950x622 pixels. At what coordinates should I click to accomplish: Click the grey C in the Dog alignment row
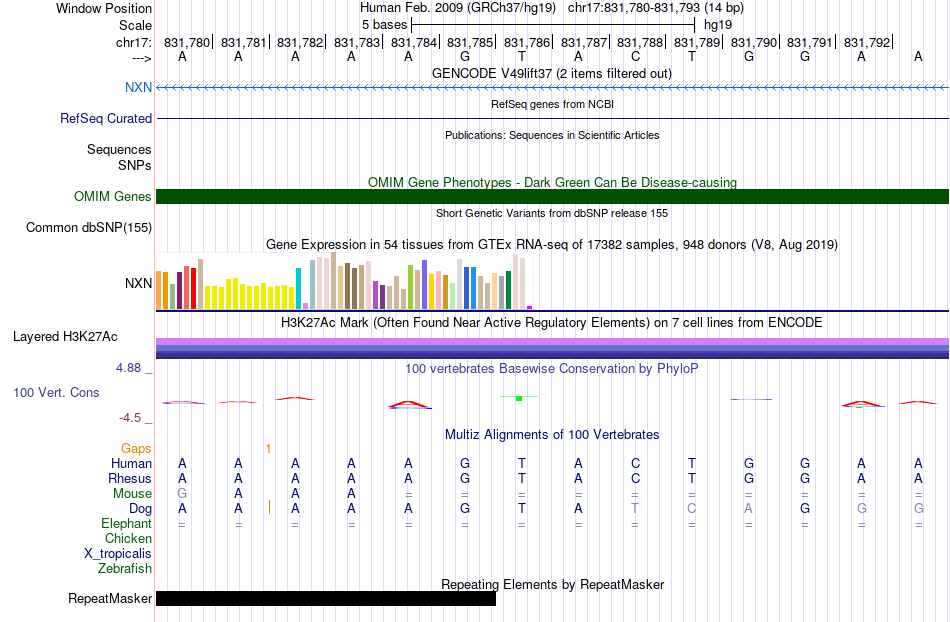click(692, 509)
